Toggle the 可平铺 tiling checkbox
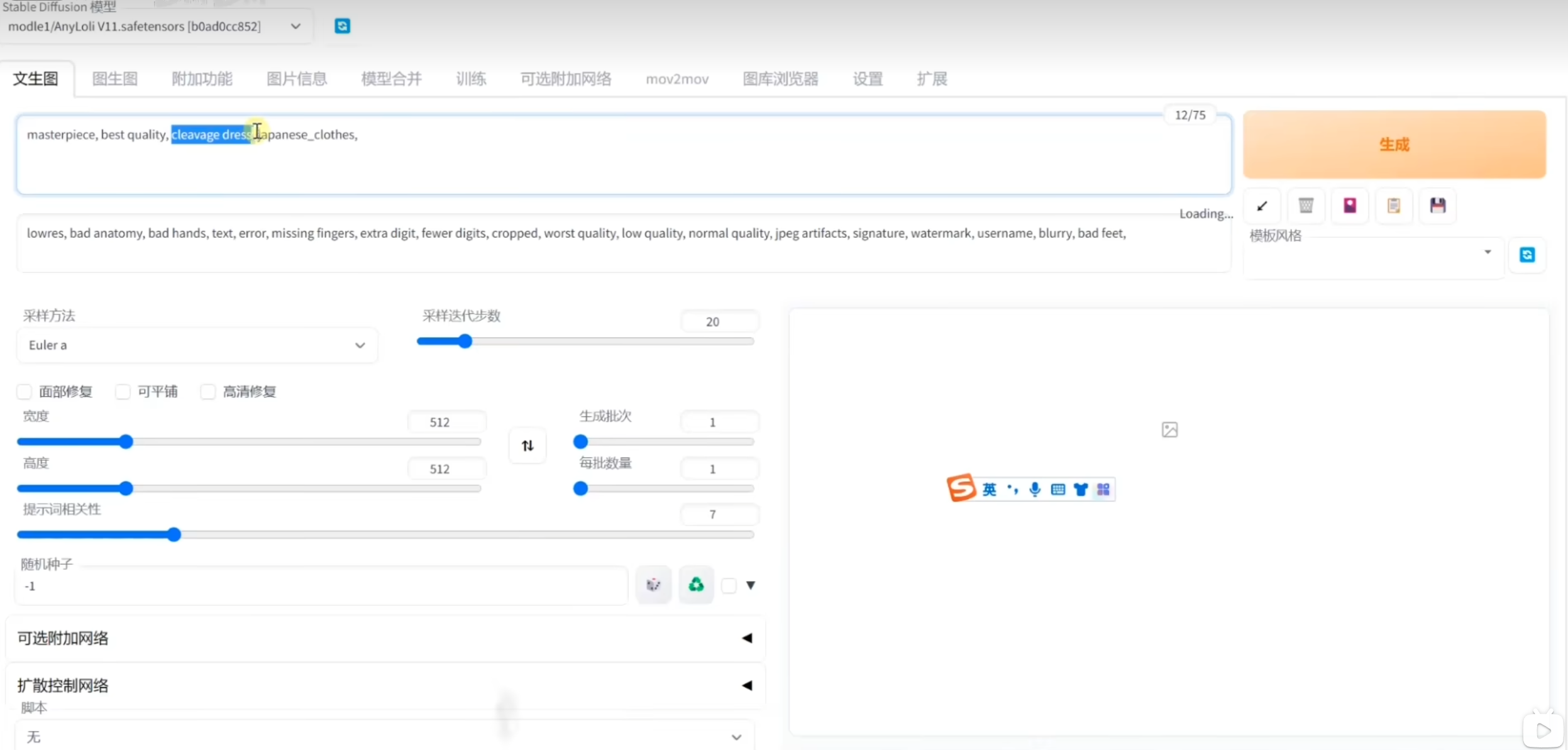 click(x=123, y=392)
